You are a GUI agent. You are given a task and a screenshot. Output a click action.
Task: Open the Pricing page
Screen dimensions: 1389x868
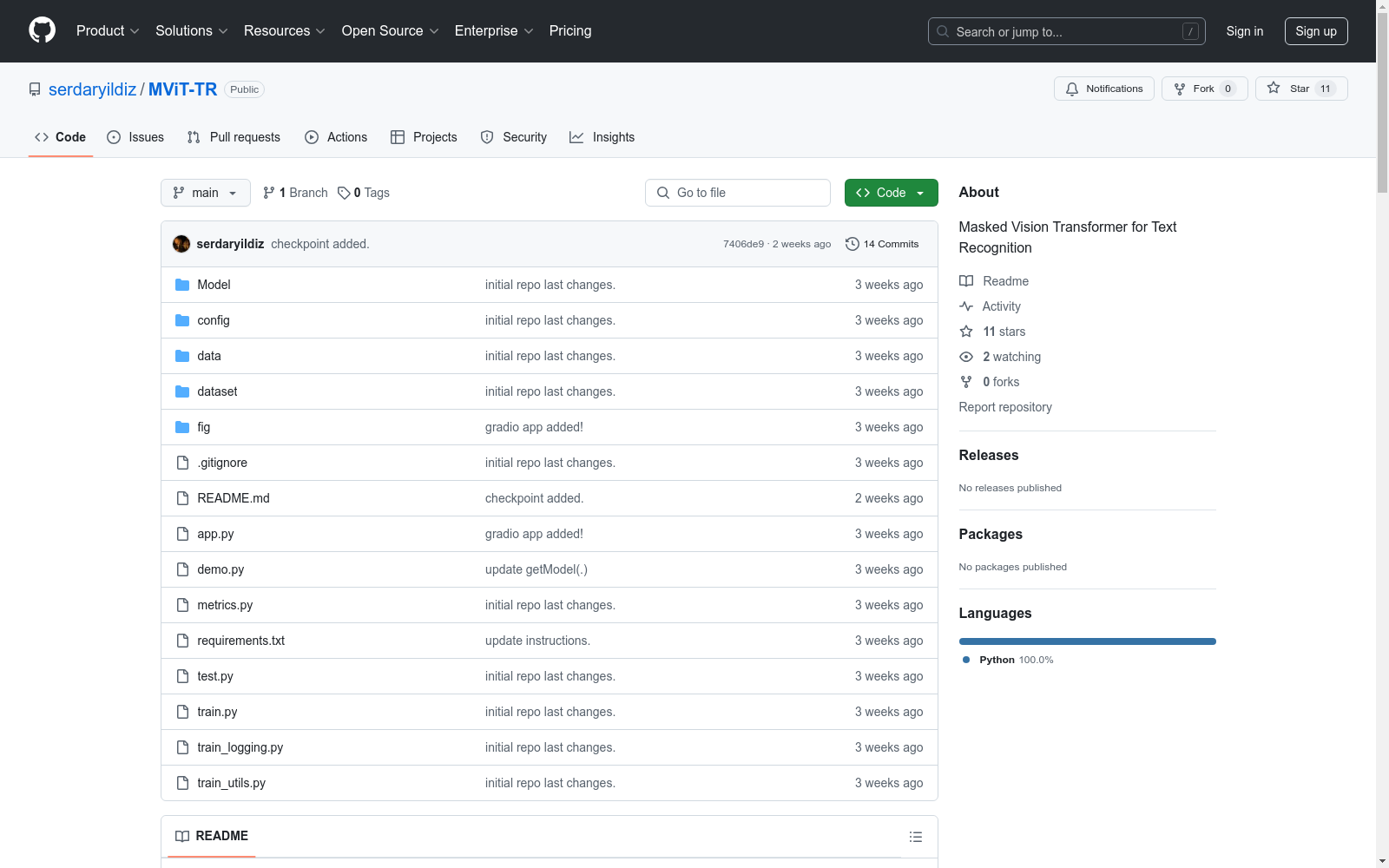pos(570,30)
